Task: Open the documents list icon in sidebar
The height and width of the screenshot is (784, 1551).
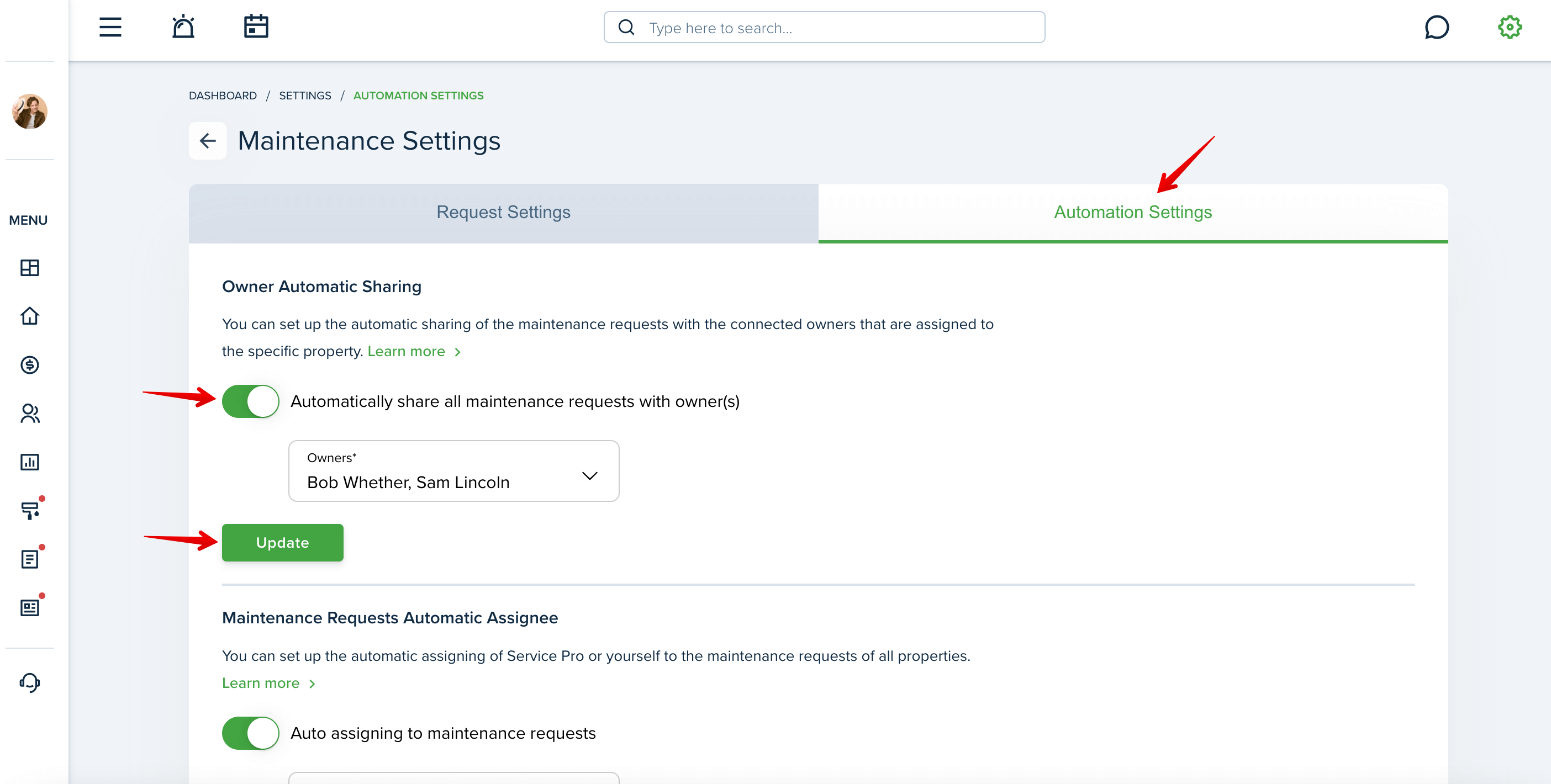Action: 29,559
